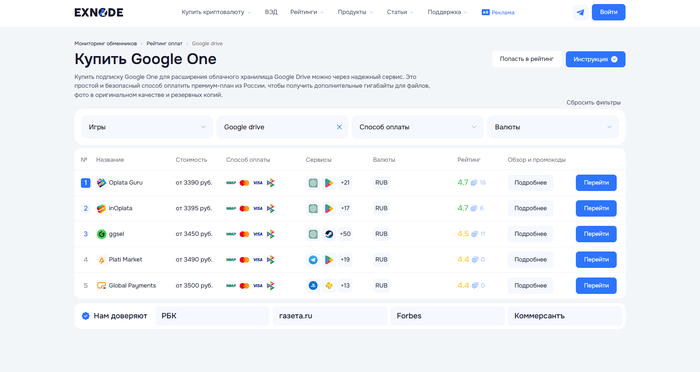Click SBP icon in Oplata Guru row
The image size is (700, 372).
pos(271,183)
